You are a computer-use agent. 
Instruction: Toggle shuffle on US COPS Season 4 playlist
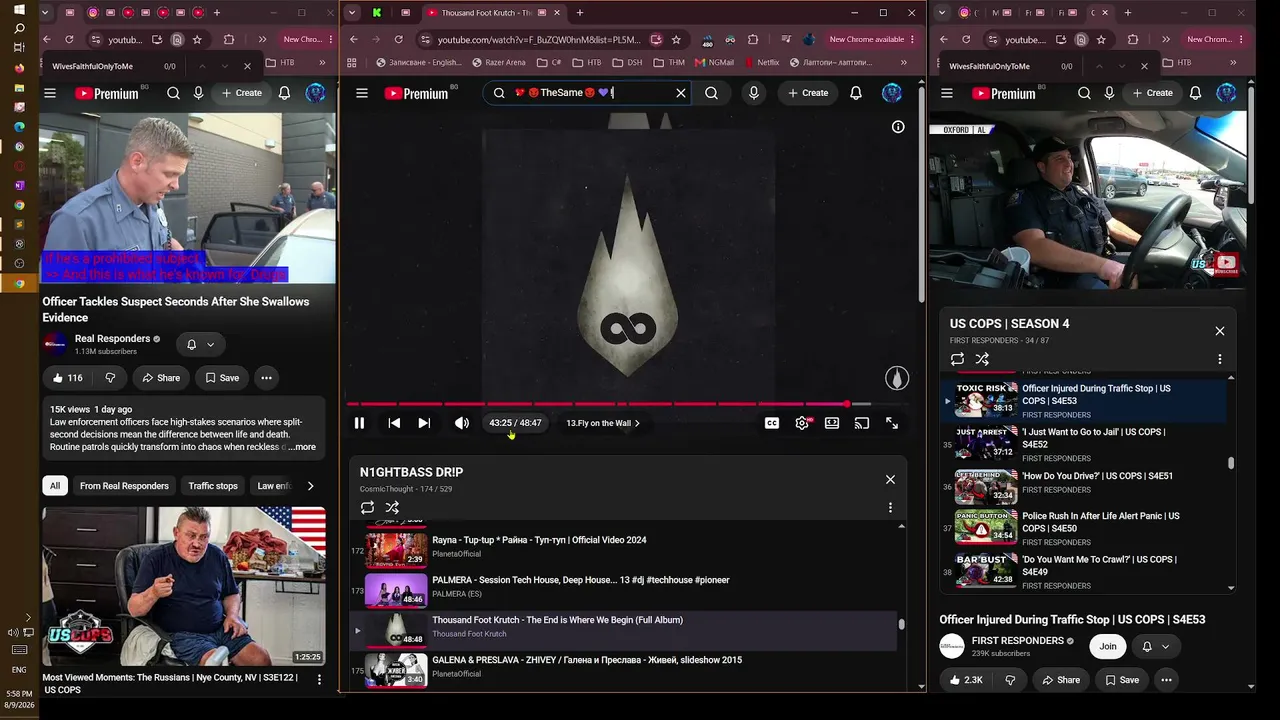coord(982,359)
